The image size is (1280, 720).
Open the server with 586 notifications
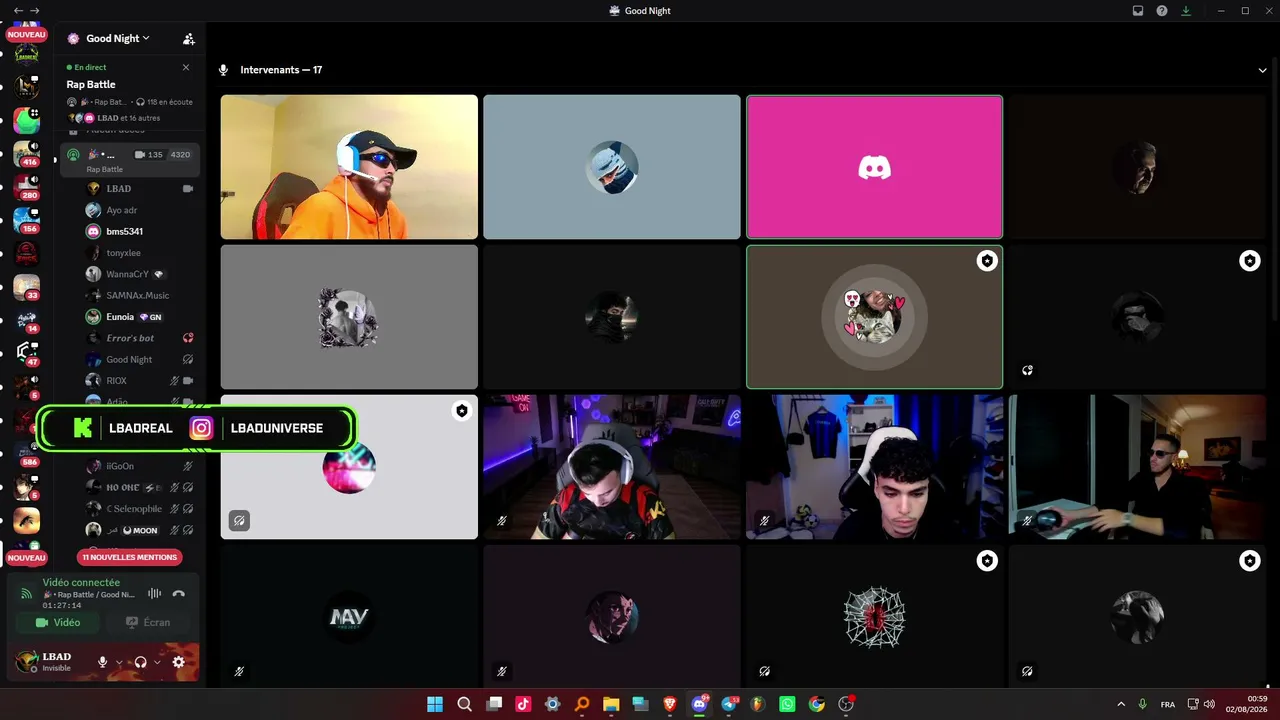(x=27, y=454)
